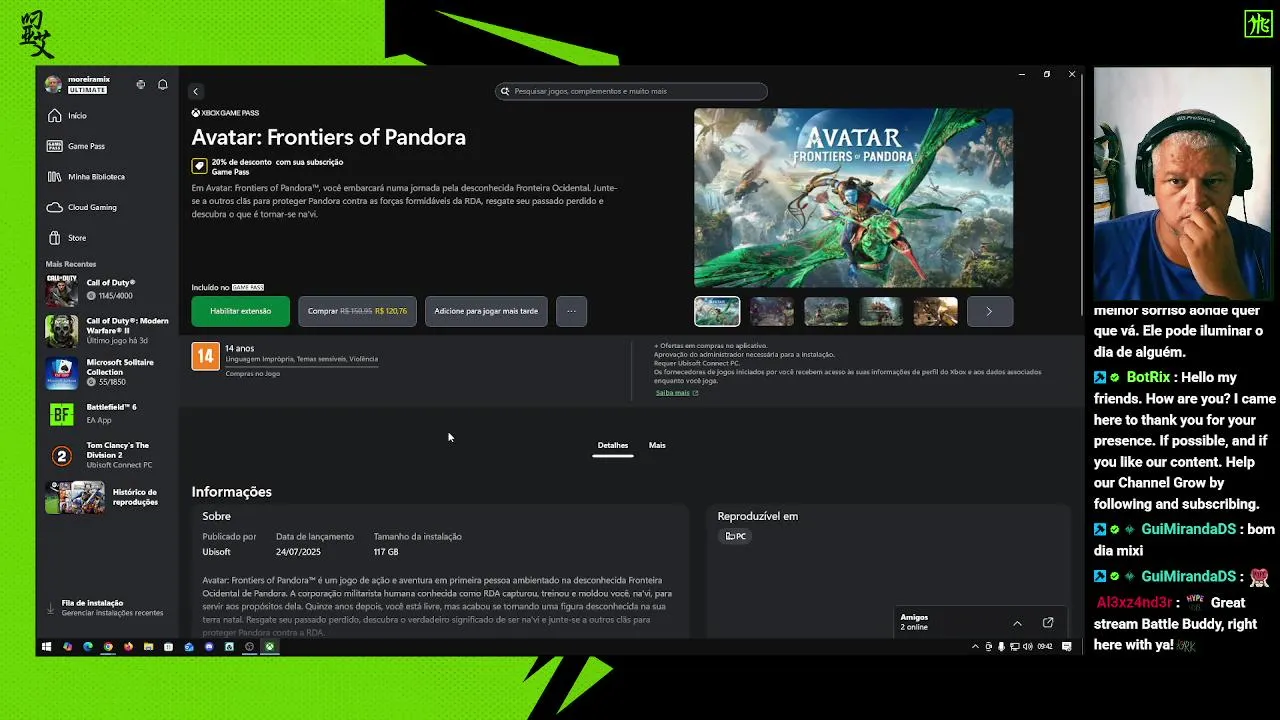Click the network tray icon

point(1015,647)
